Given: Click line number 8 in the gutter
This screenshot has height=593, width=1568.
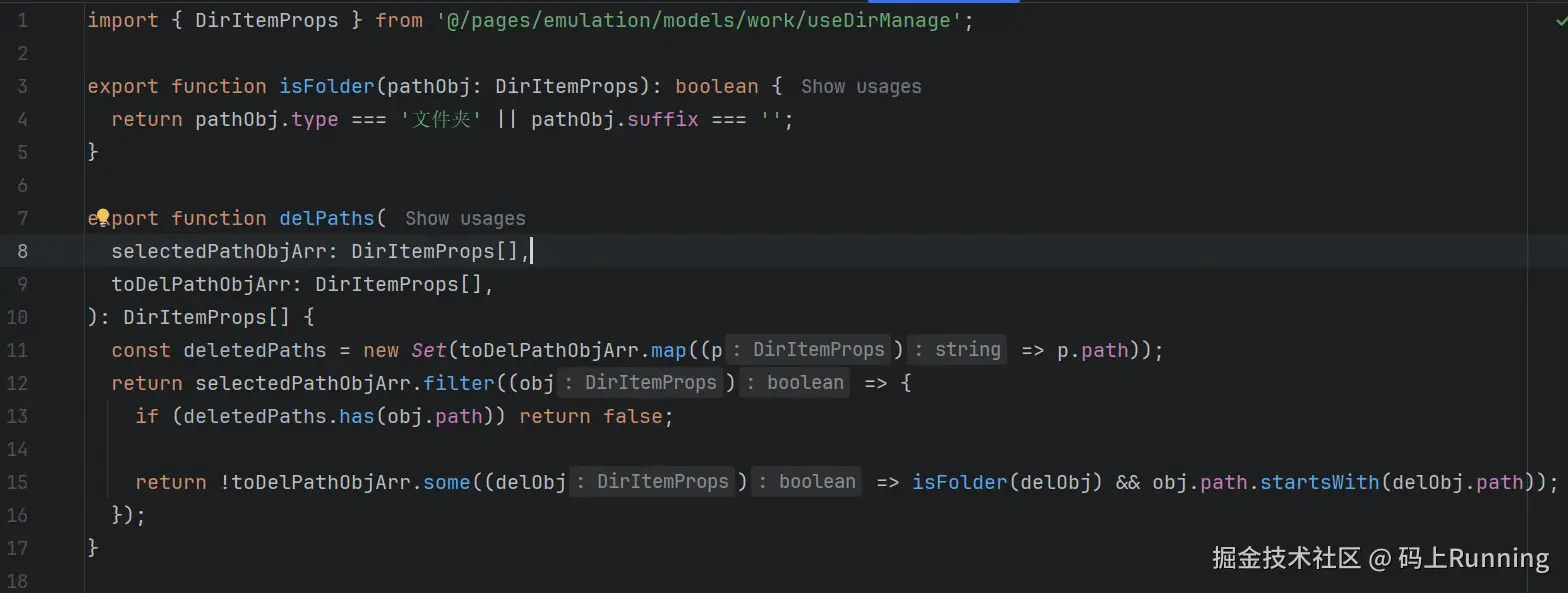Looking at the screenshot, I should pyautogui.click(x=23, y=251).
